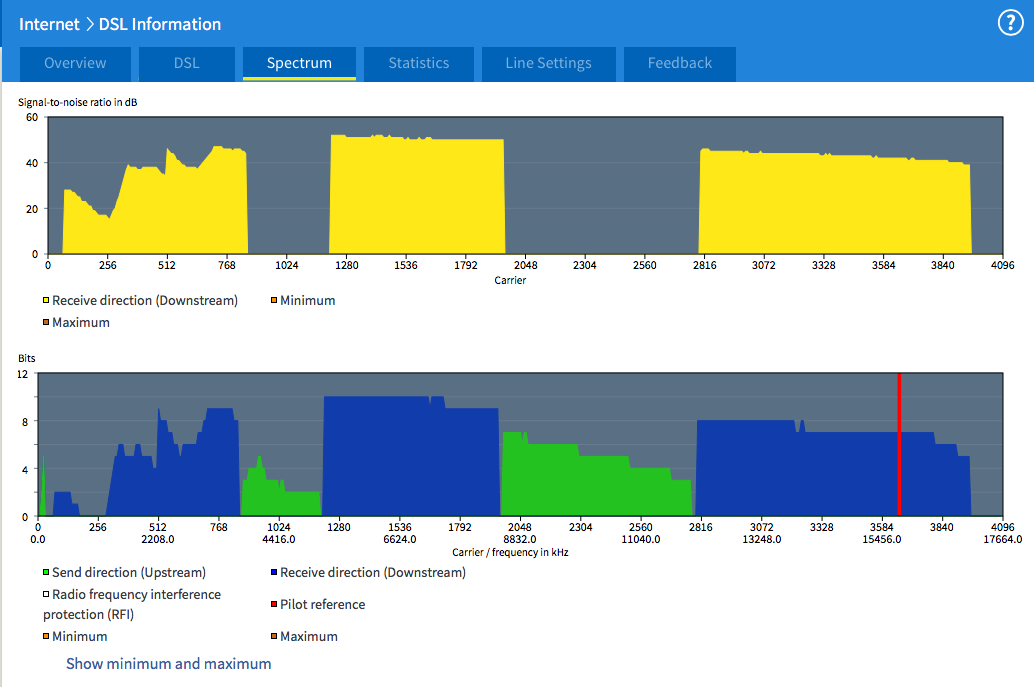Open the DSL tab
This screenshot has width=1034, height=687.
[186, 63]
